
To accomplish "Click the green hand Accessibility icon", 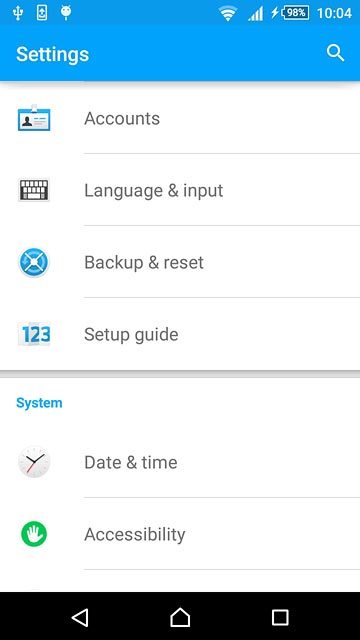I will [34, 534].
